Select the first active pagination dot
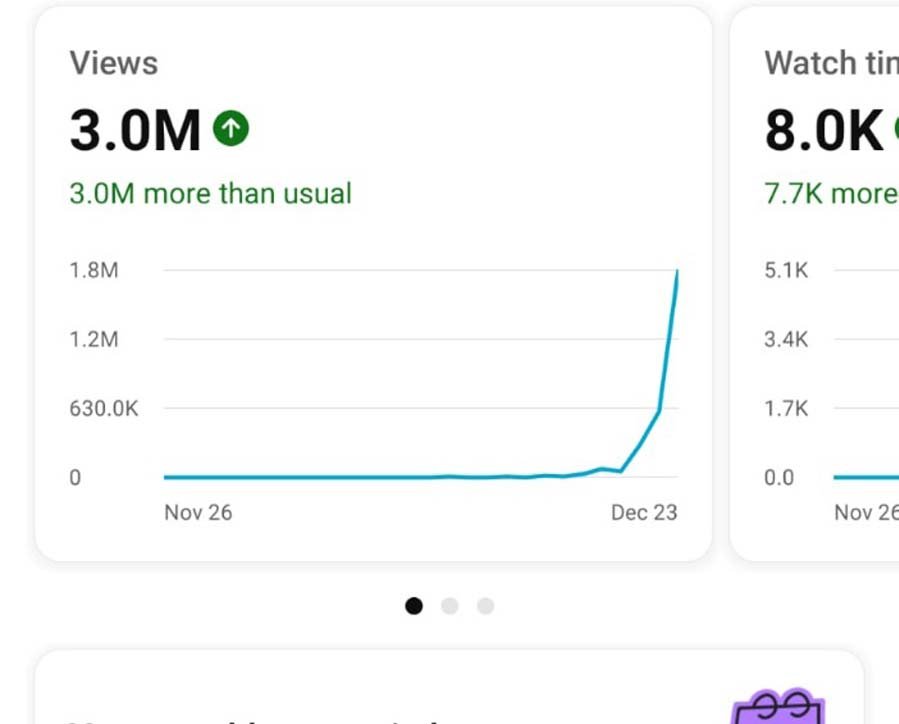 pos(414,606)
